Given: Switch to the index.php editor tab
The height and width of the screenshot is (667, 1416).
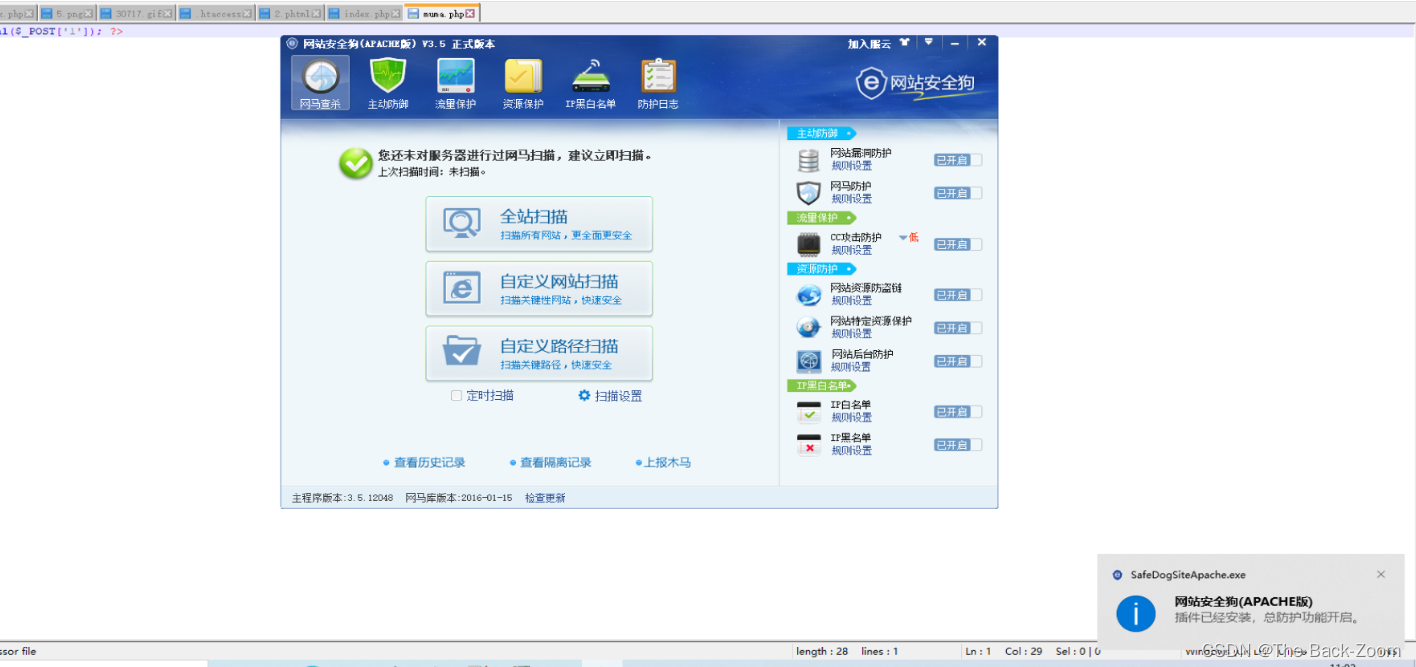Looking at the screenshot, I should 363,14.
